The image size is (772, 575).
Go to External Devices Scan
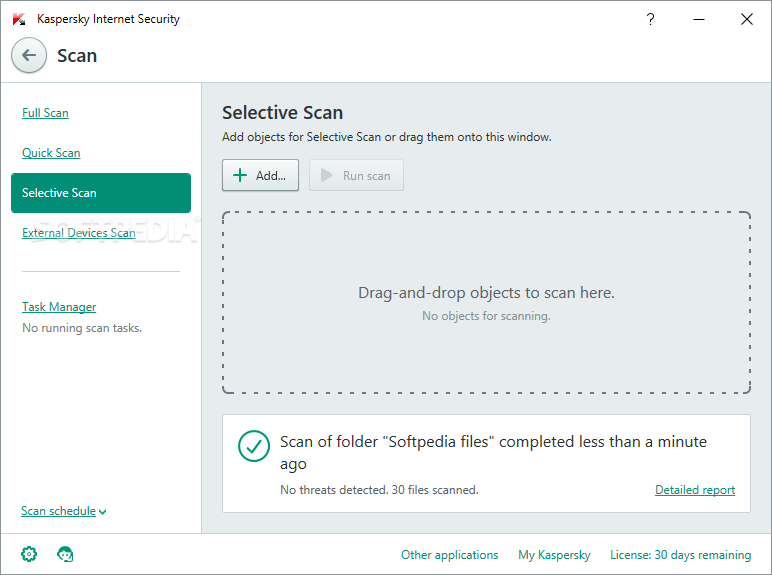point(79,233)
